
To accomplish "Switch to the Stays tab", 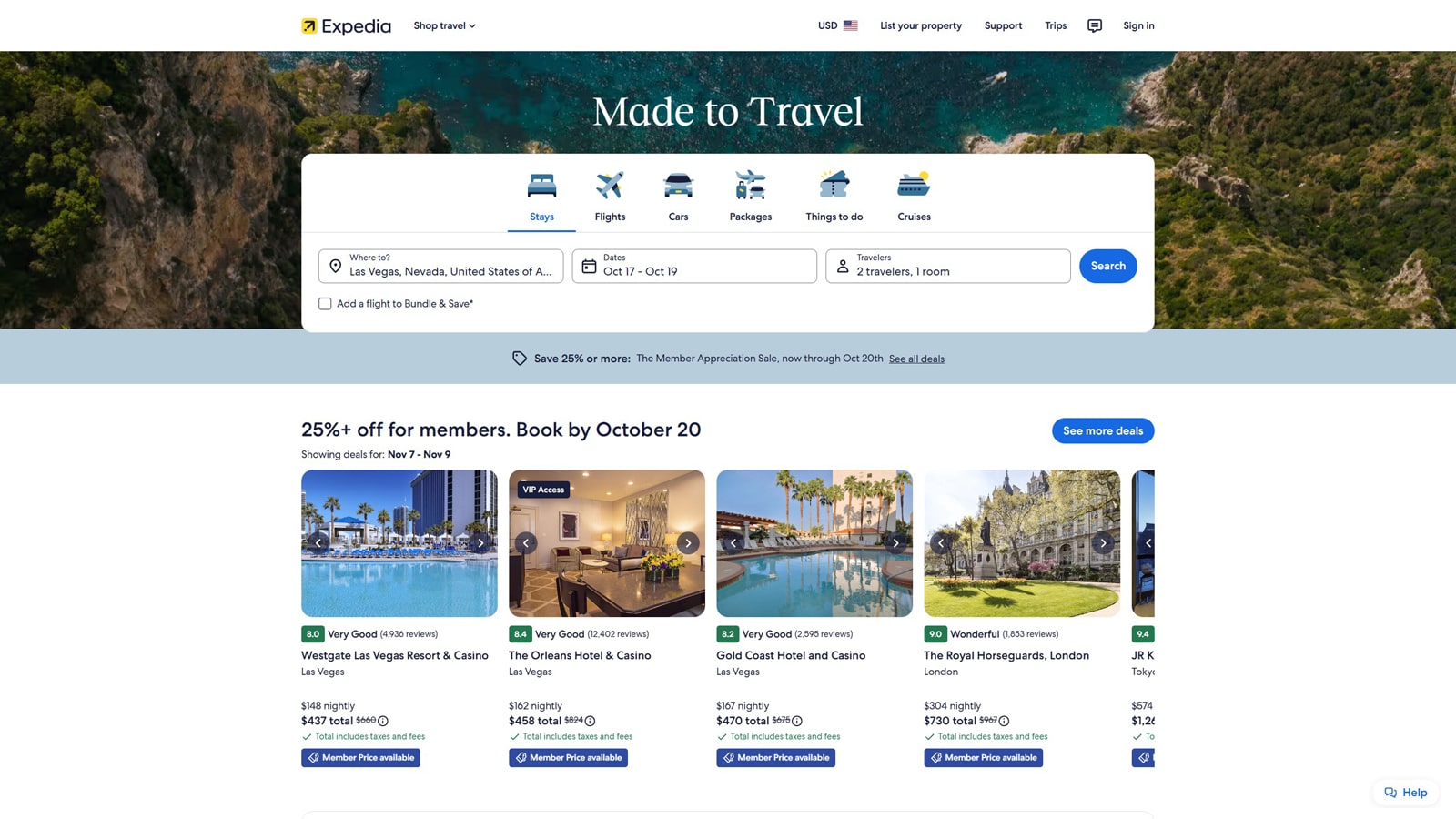I will coord(541,197).
